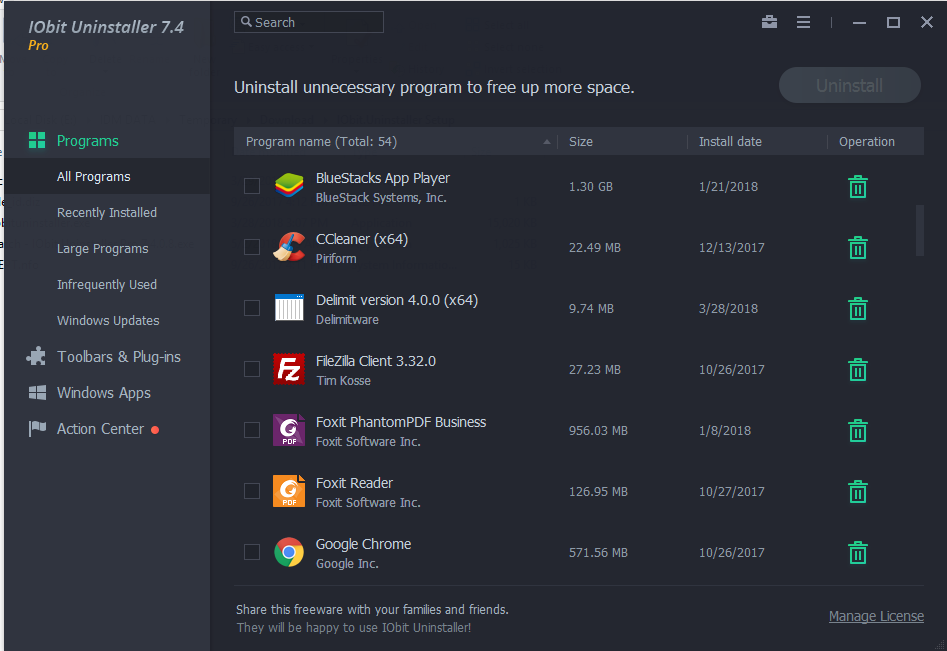
Task: Click the trash icon for BlueStacks App Player
Action: [857, 186]
